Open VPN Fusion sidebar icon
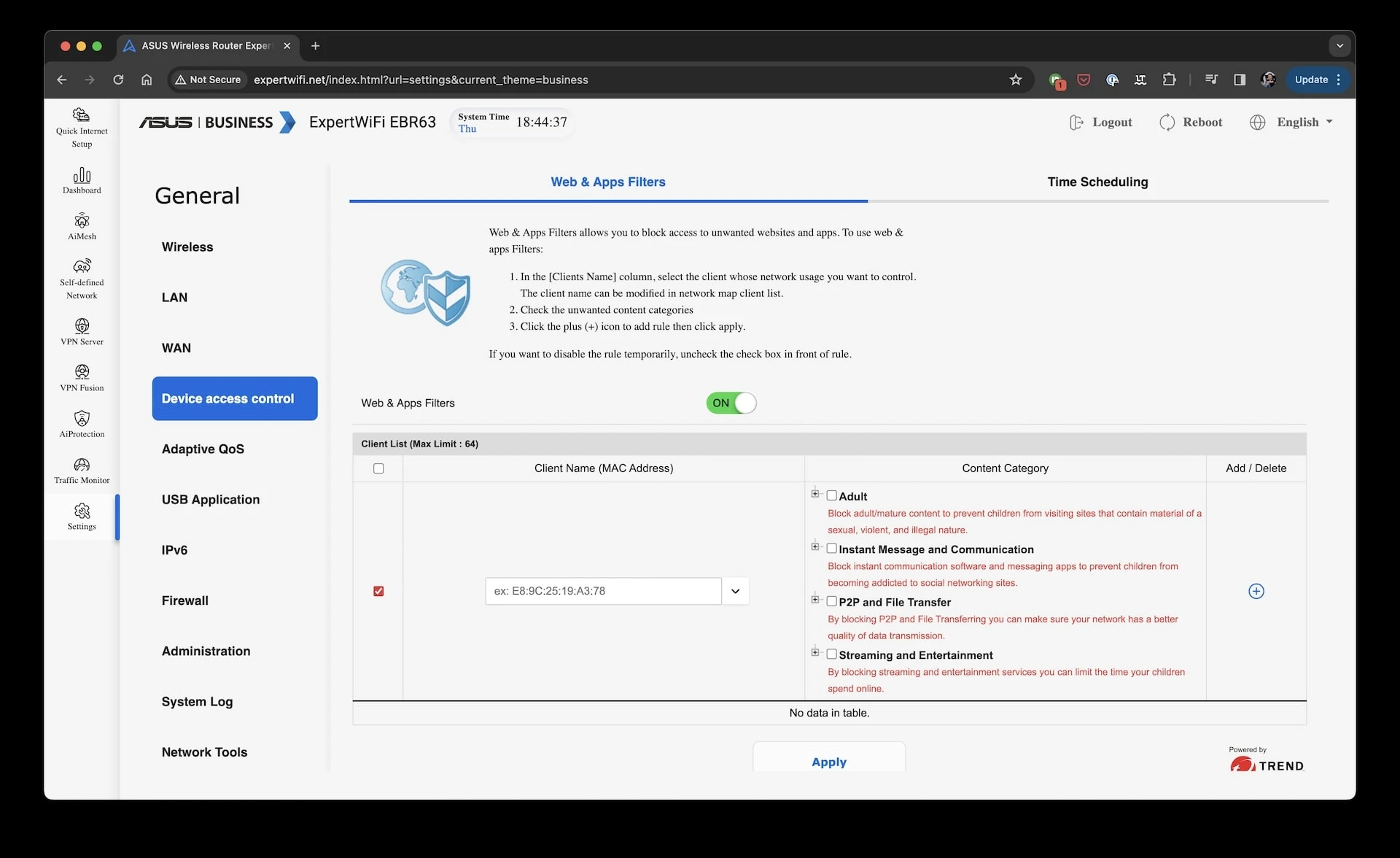 point(82,378)
